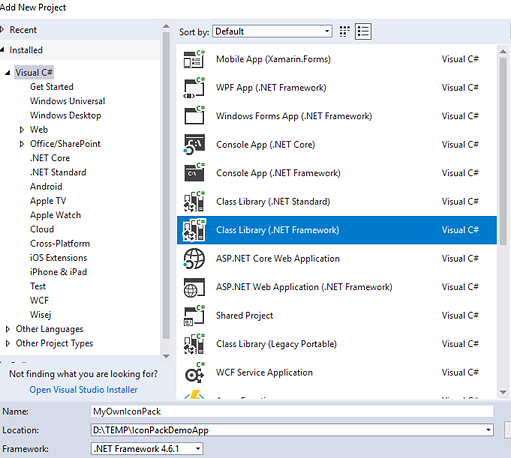Click the Class Library (Legacy Portable) icon
The height and width of the screenshot is (458, 511).
194,344
